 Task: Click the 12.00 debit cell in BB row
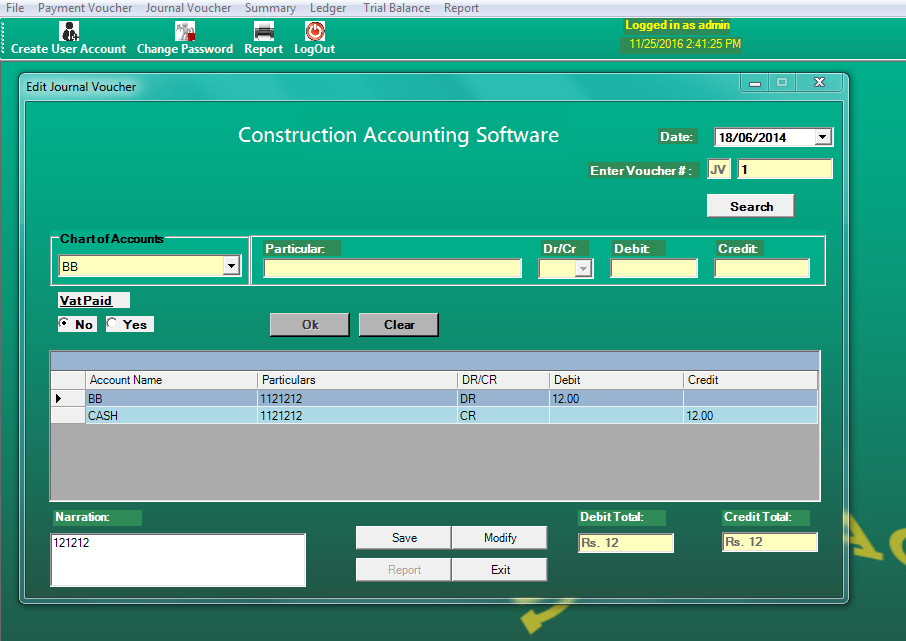tap(617, 398)
